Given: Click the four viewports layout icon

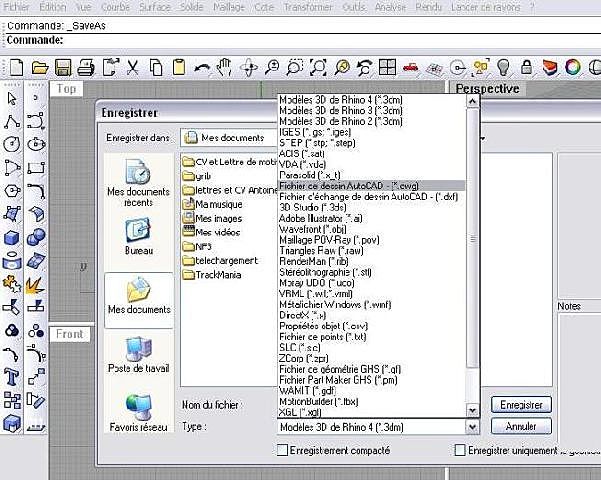Looking at the screenshot, I should coord(387,67).
